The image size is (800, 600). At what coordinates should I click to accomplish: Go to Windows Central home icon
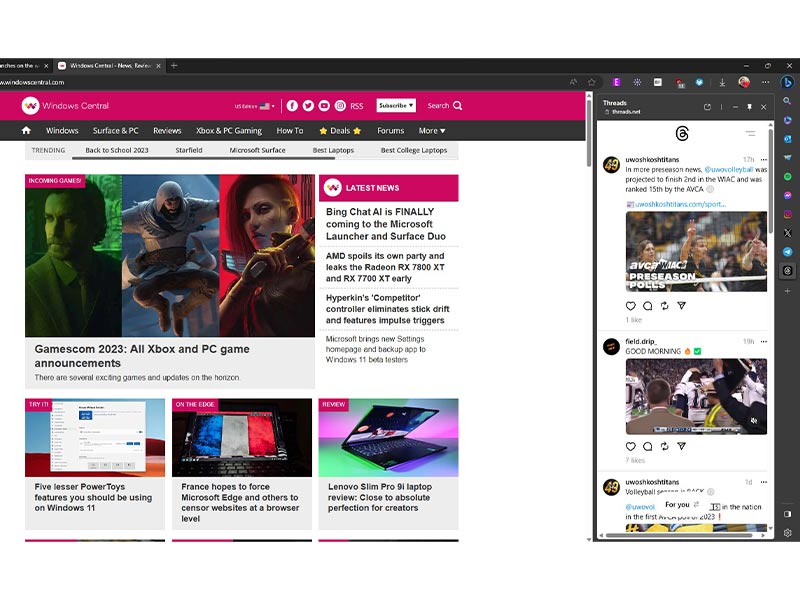26,131
